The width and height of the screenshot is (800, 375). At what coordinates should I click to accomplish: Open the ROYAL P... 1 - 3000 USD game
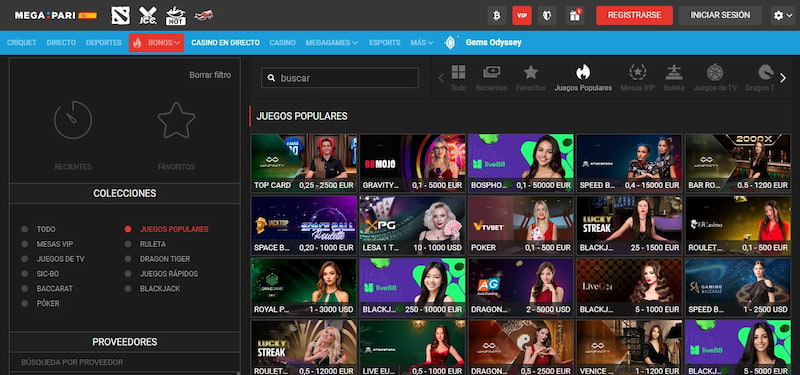(x=304, y=287)
